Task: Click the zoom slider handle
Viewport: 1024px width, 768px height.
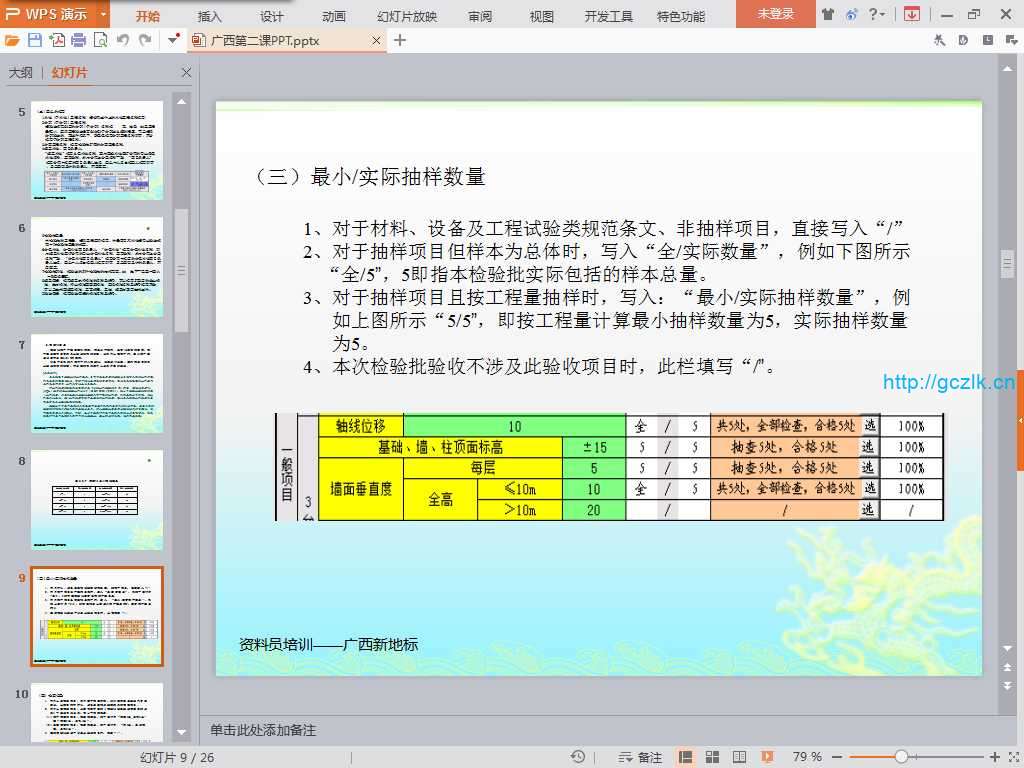Action: coord(901,757)
